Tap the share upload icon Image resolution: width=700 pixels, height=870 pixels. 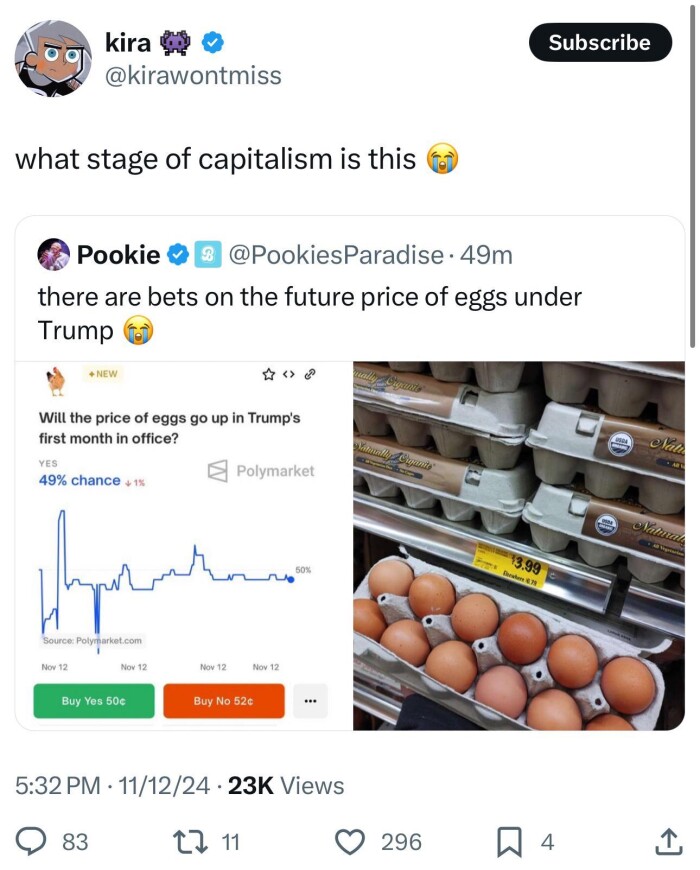(x=664, y=842)
